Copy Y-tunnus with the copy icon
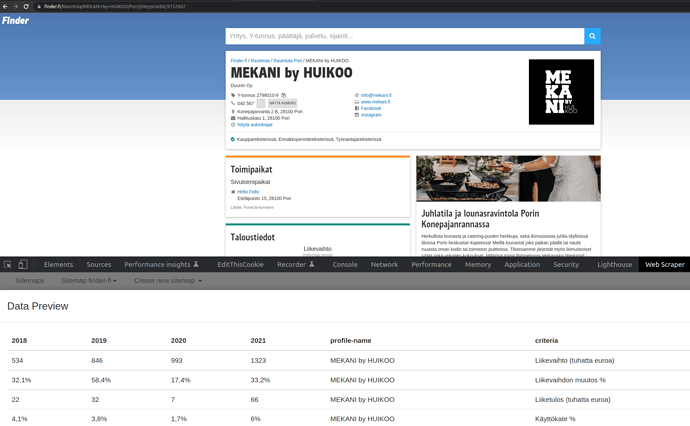Viewport: 690px width, 426px height. pos(283,95)
